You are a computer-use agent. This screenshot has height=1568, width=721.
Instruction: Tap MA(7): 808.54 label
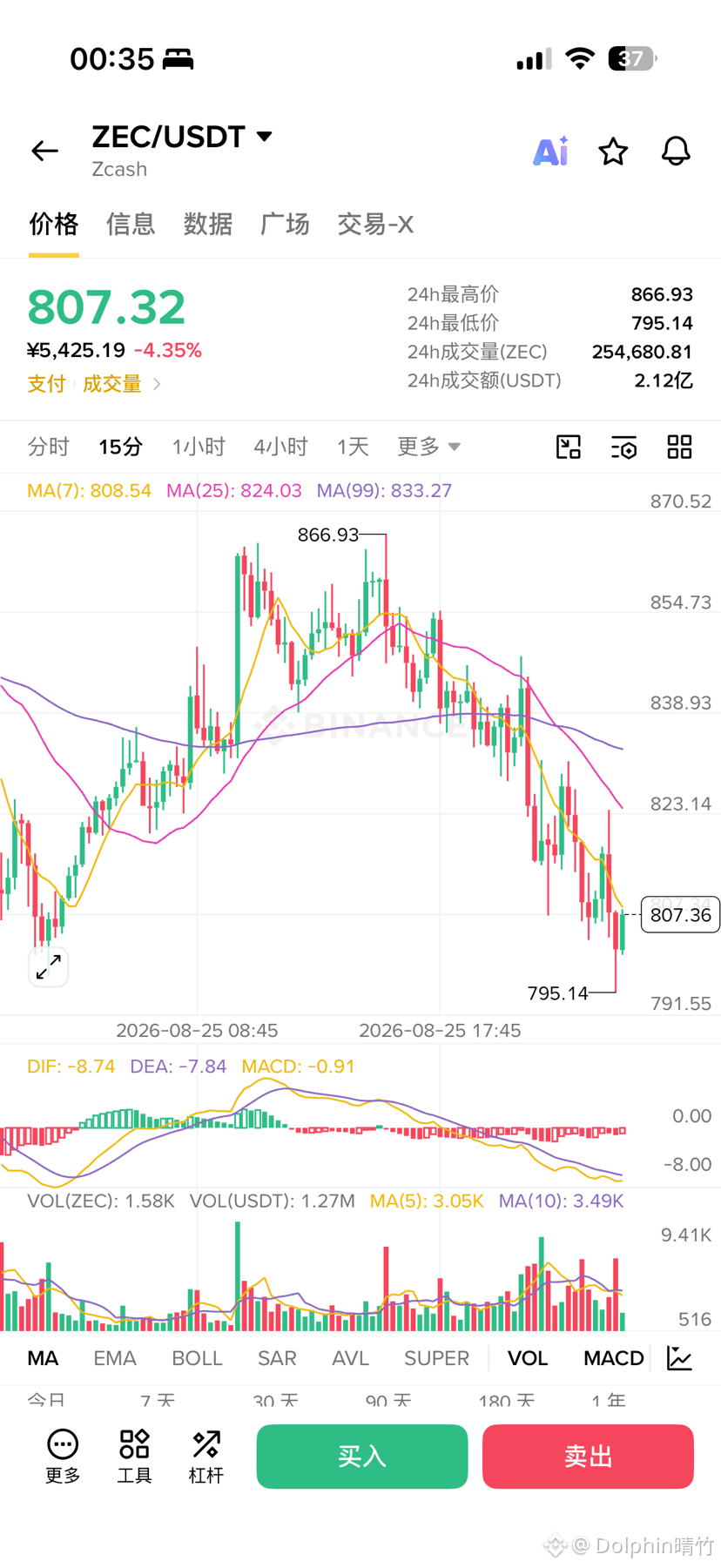click(x=89, y=490)
